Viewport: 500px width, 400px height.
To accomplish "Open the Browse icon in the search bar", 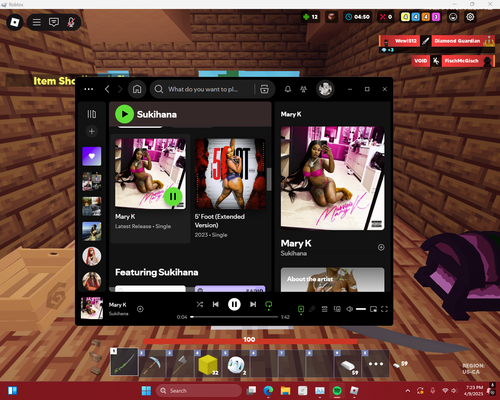I will [264, 89].
